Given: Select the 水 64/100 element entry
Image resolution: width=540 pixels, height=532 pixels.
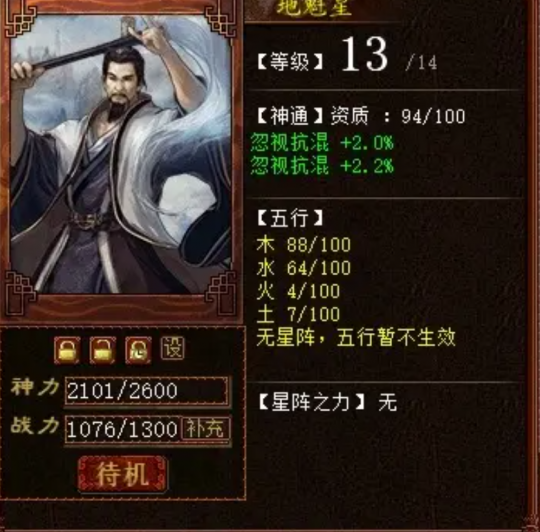Looking at the screenshot, I should click(303, 268).
